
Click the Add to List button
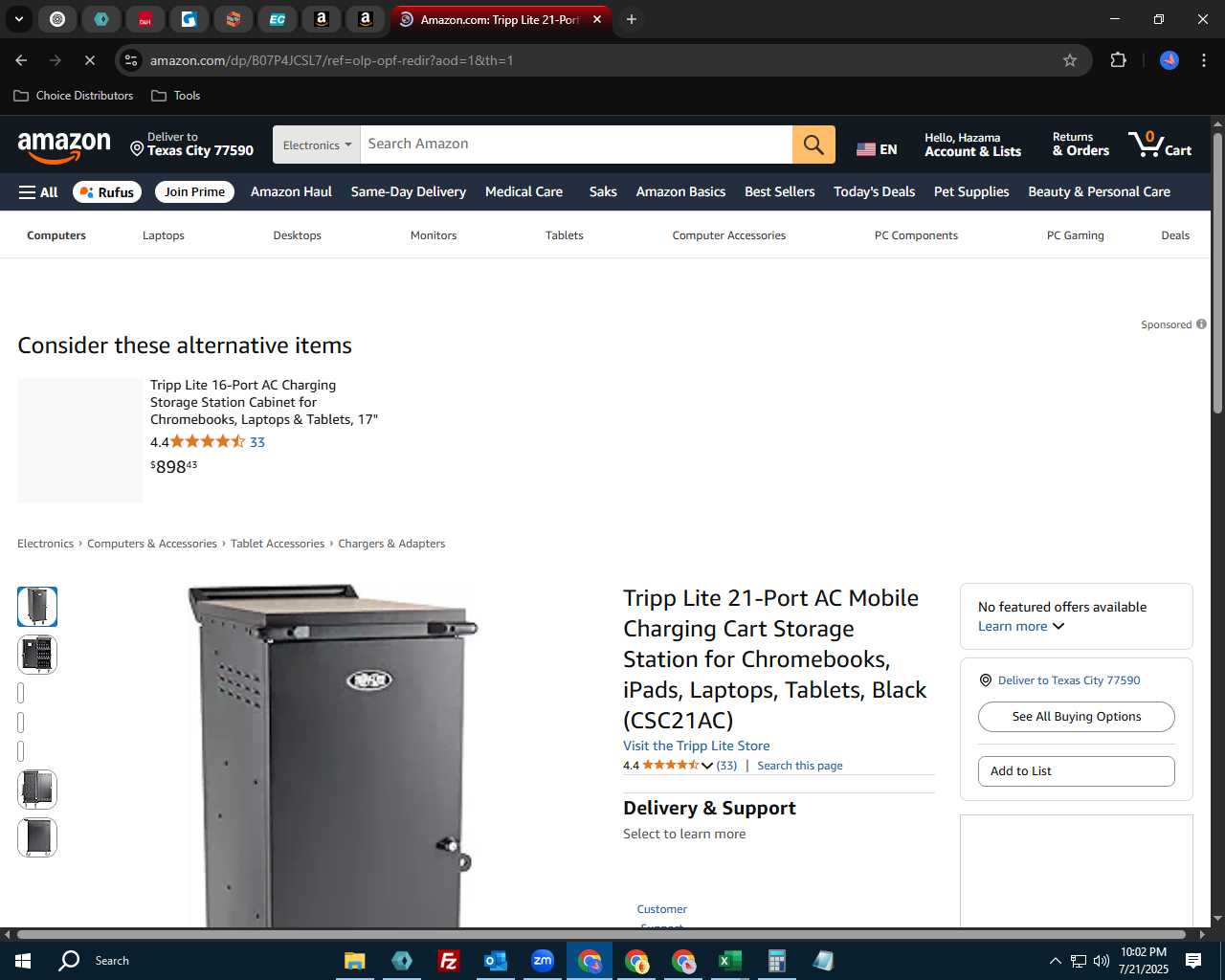(1077, 771)
